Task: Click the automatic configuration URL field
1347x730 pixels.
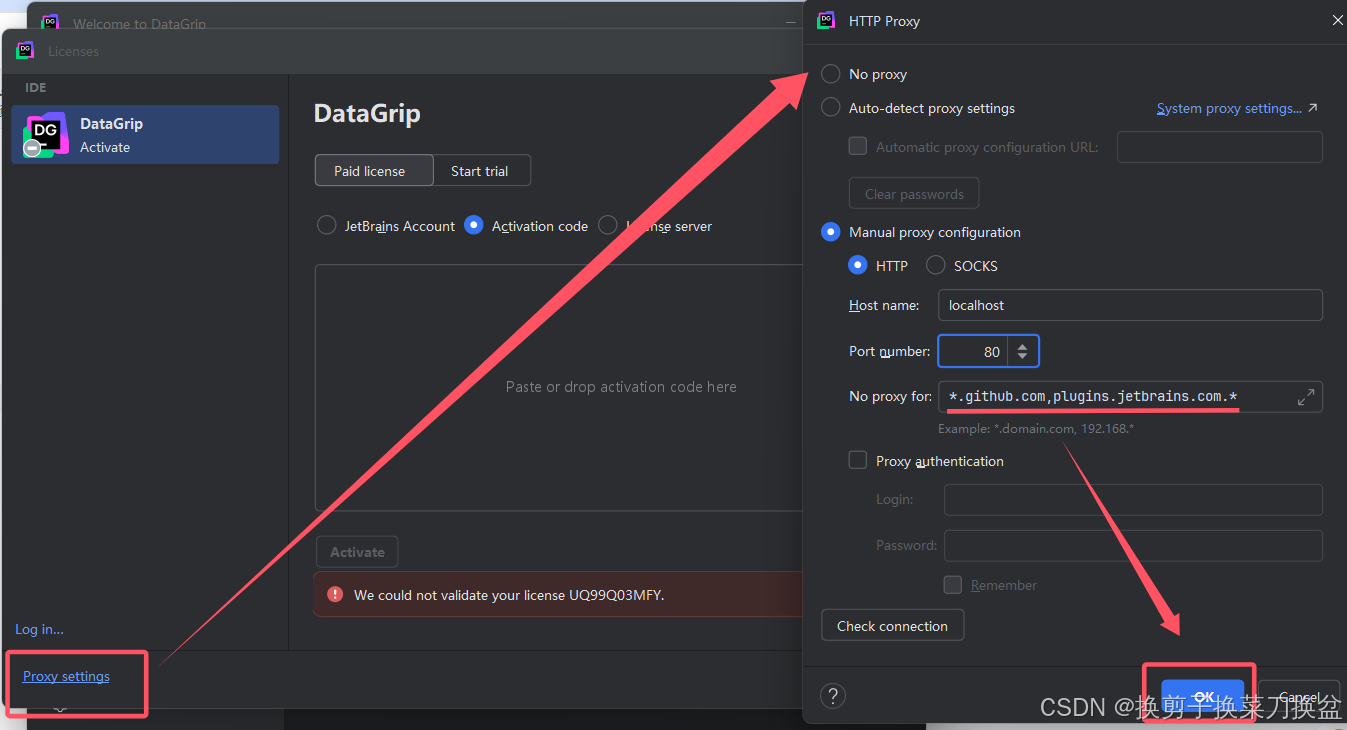Action: (1220, 147)
